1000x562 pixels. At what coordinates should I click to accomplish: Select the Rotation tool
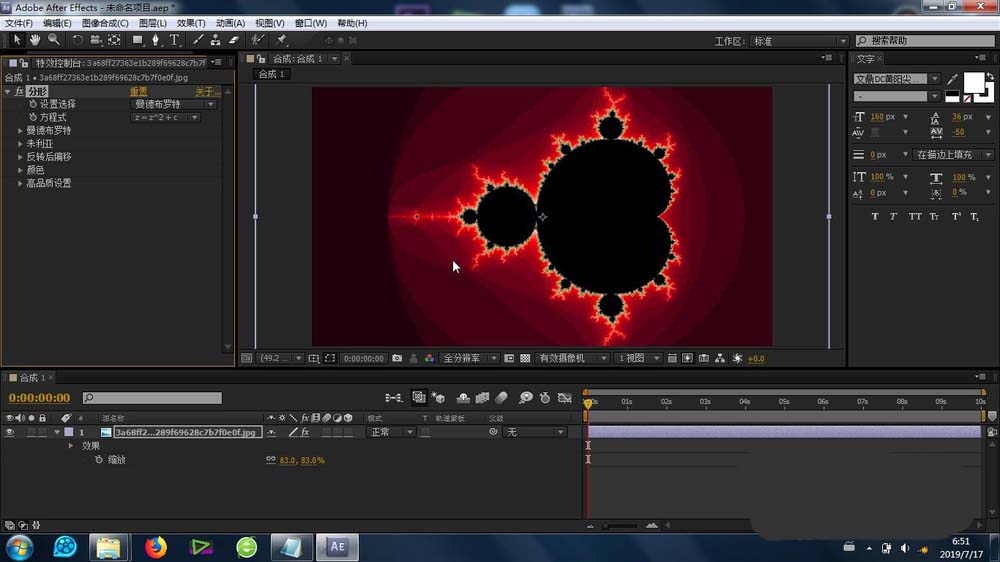pos(77,40)
